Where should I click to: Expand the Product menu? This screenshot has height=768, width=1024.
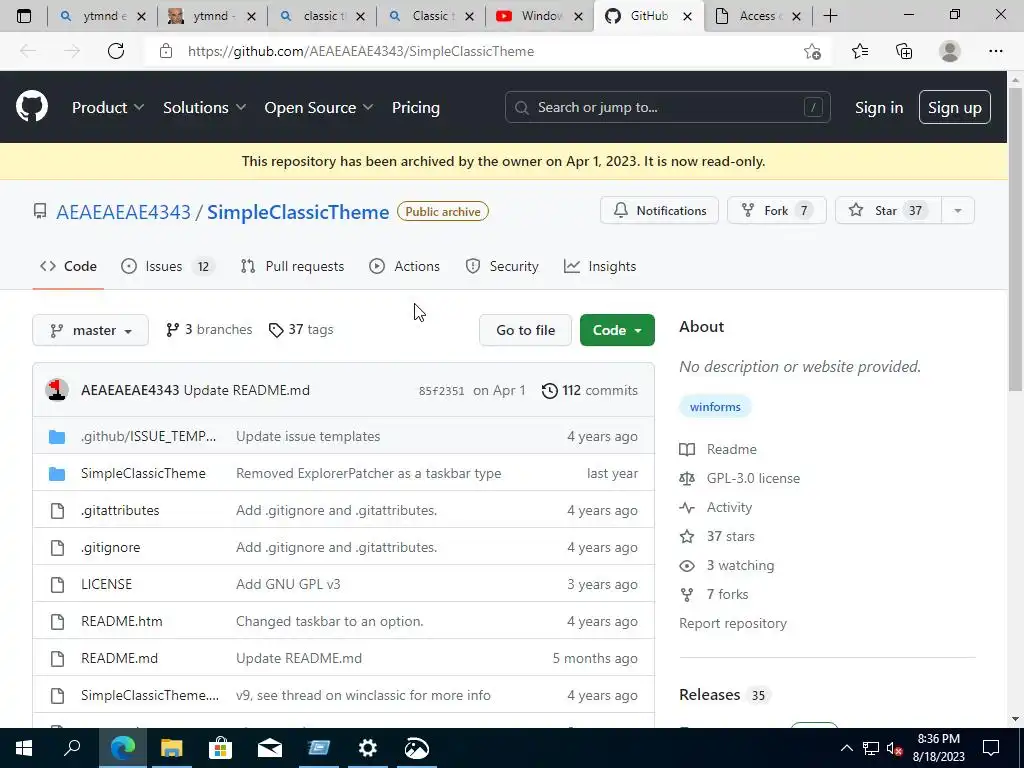click(108, 108)
